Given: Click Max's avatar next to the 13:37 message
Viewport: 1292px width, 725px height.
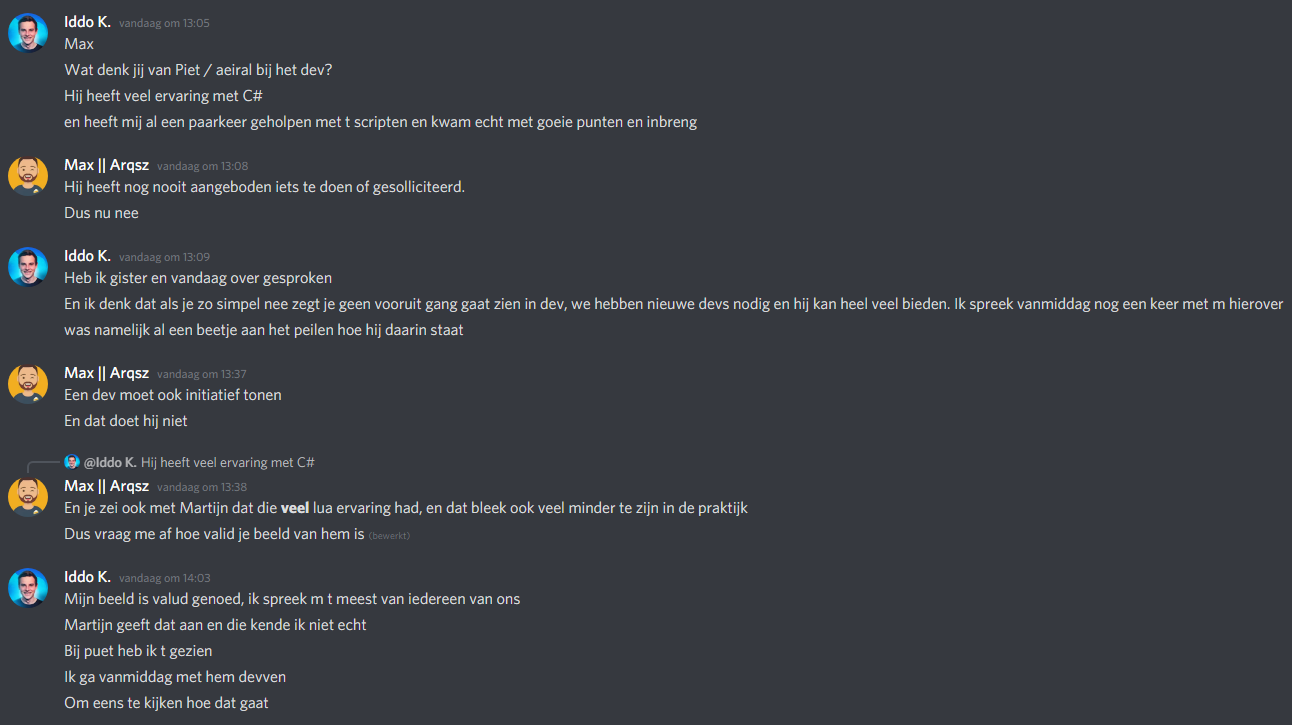Looking at the screenshot, I should click(x=28, y=384).
